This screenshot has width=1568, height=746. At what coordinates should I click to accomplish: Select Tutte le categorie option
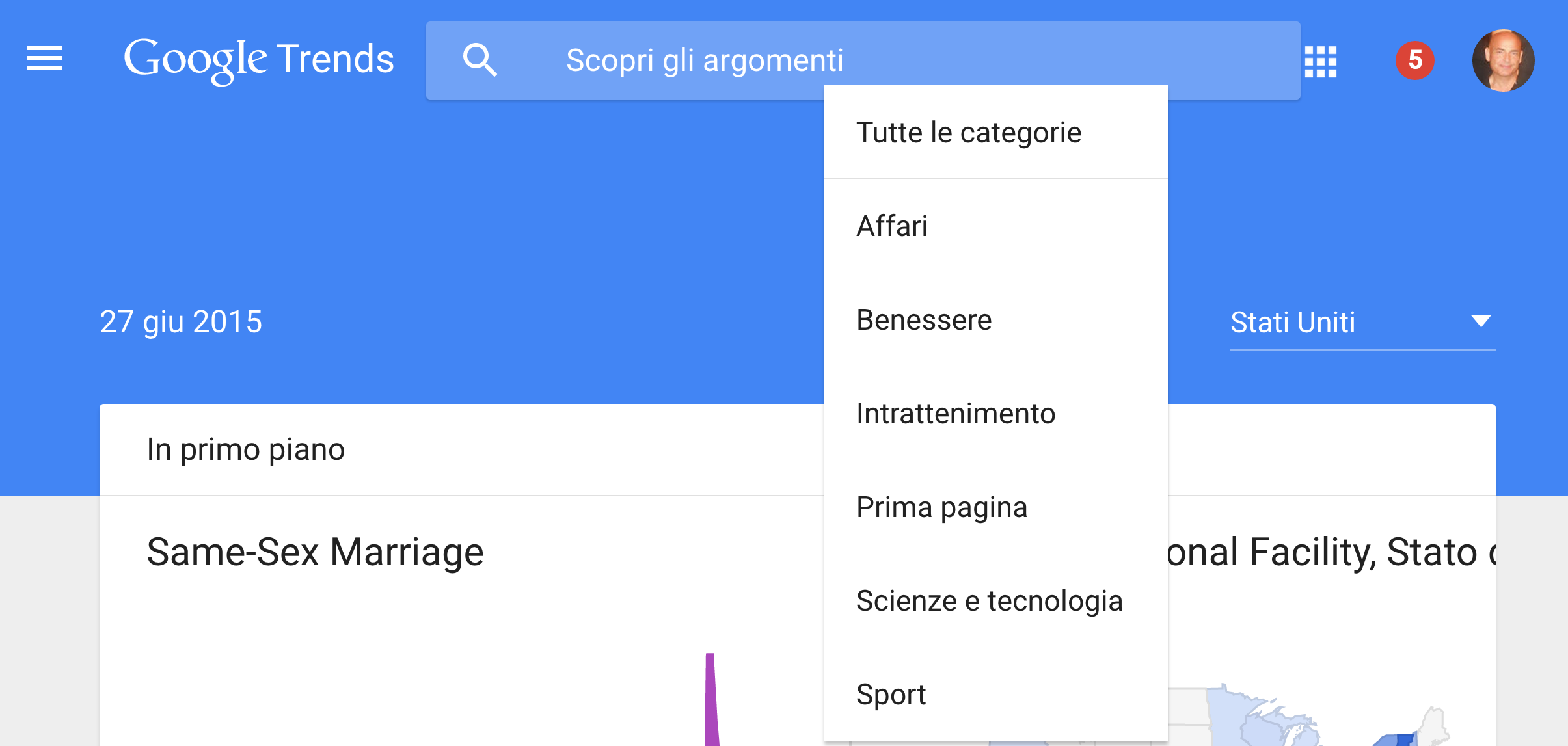coord(969,133)
